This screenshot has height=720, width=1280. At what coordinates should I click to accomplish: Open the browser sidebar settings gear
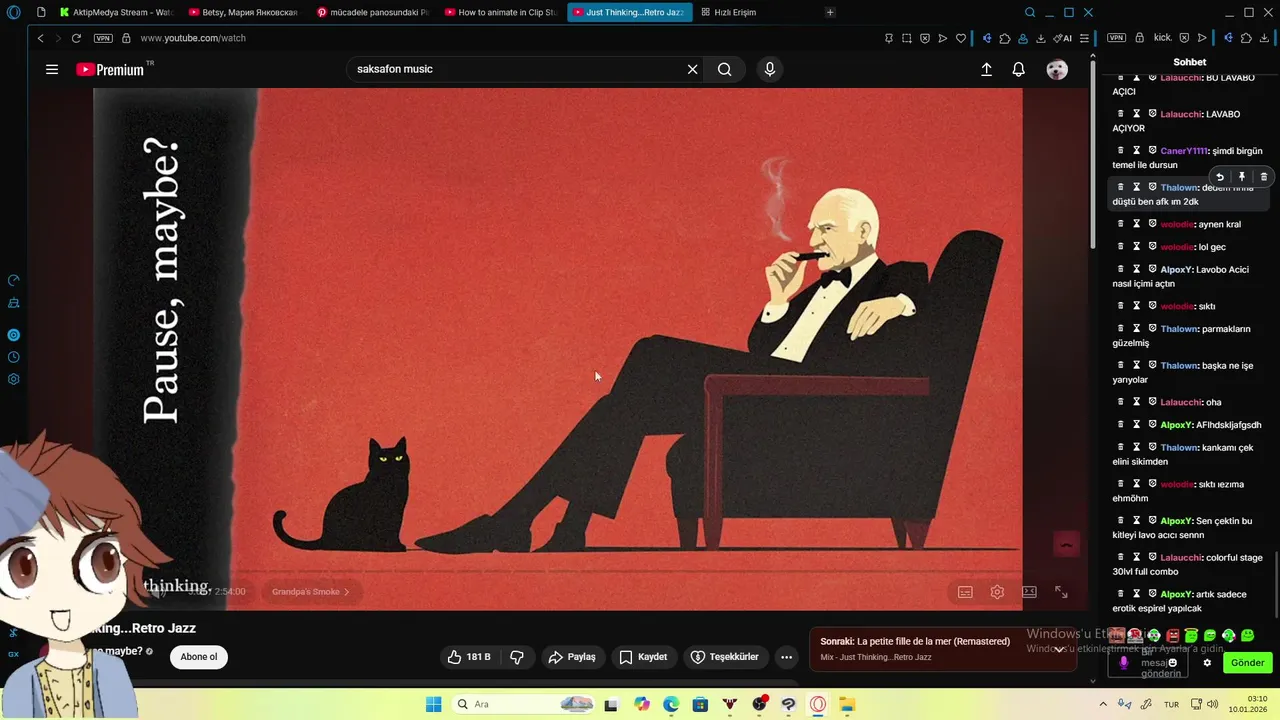[14, 379]
